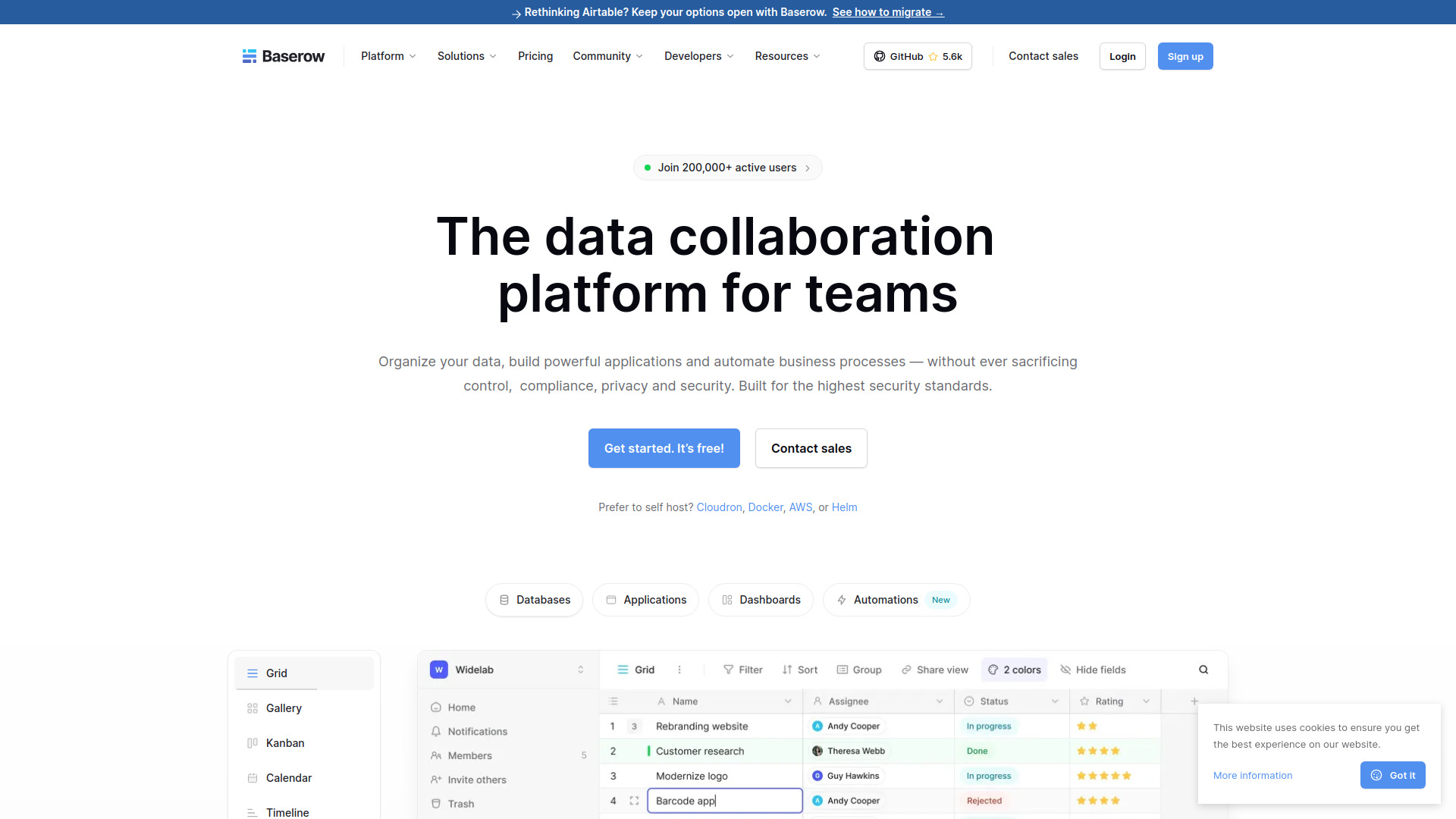This screenshot has width=1456, height=819.
Task: Click Group in the grid toolbar
Action: (x=859, y=670)
